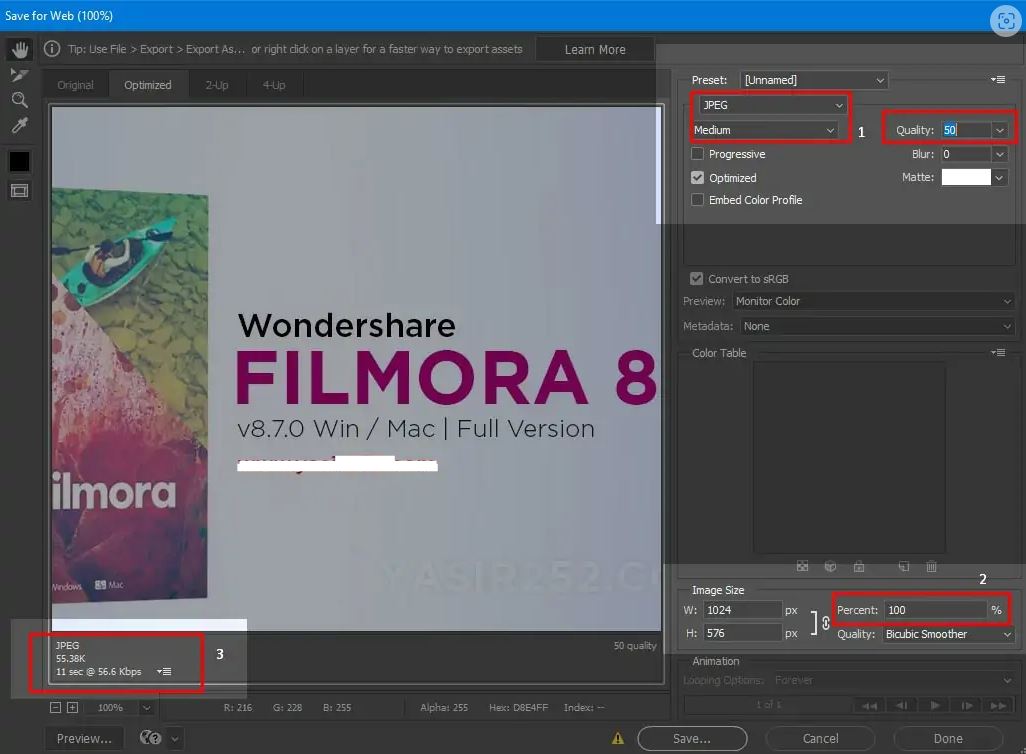The width and height of the screenshot is (1026, 754).
Task: Click the new color icon
Action: point(904,566)
